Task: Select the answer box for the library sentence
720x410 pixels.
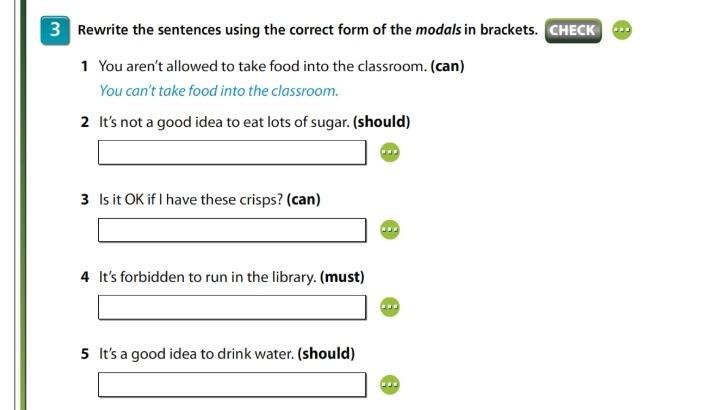Action: 232,307
